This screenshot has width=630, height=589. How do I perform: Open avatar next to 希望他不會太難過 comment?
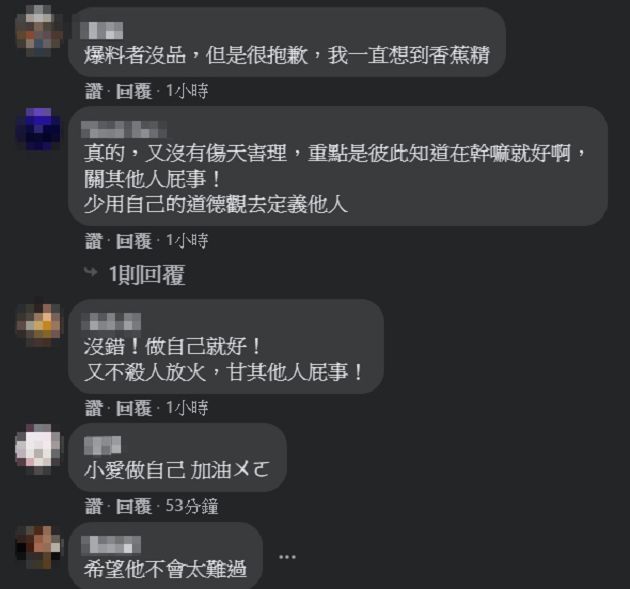click(39, 547)
